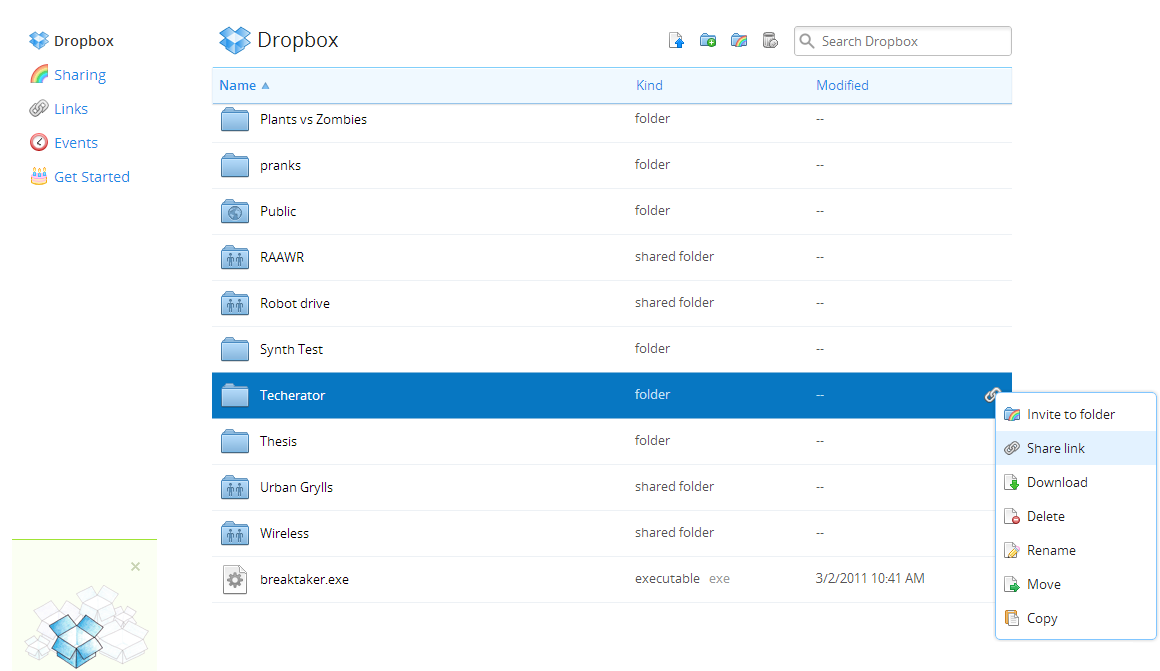The width and height of the screenshot is (1160, 671).
Task: Open the Plants vs Zombies folder name
Action: (314, 119)
